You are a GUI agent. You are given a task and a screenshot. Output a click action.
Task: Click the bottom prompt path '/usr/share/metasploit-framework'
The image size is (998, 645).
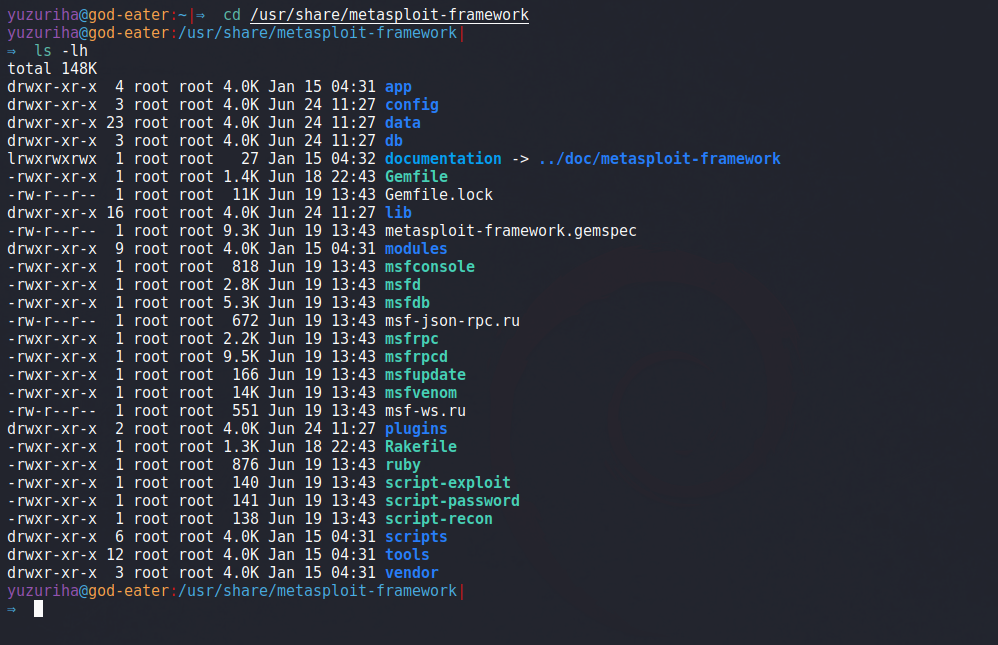[x=317, y=591]
